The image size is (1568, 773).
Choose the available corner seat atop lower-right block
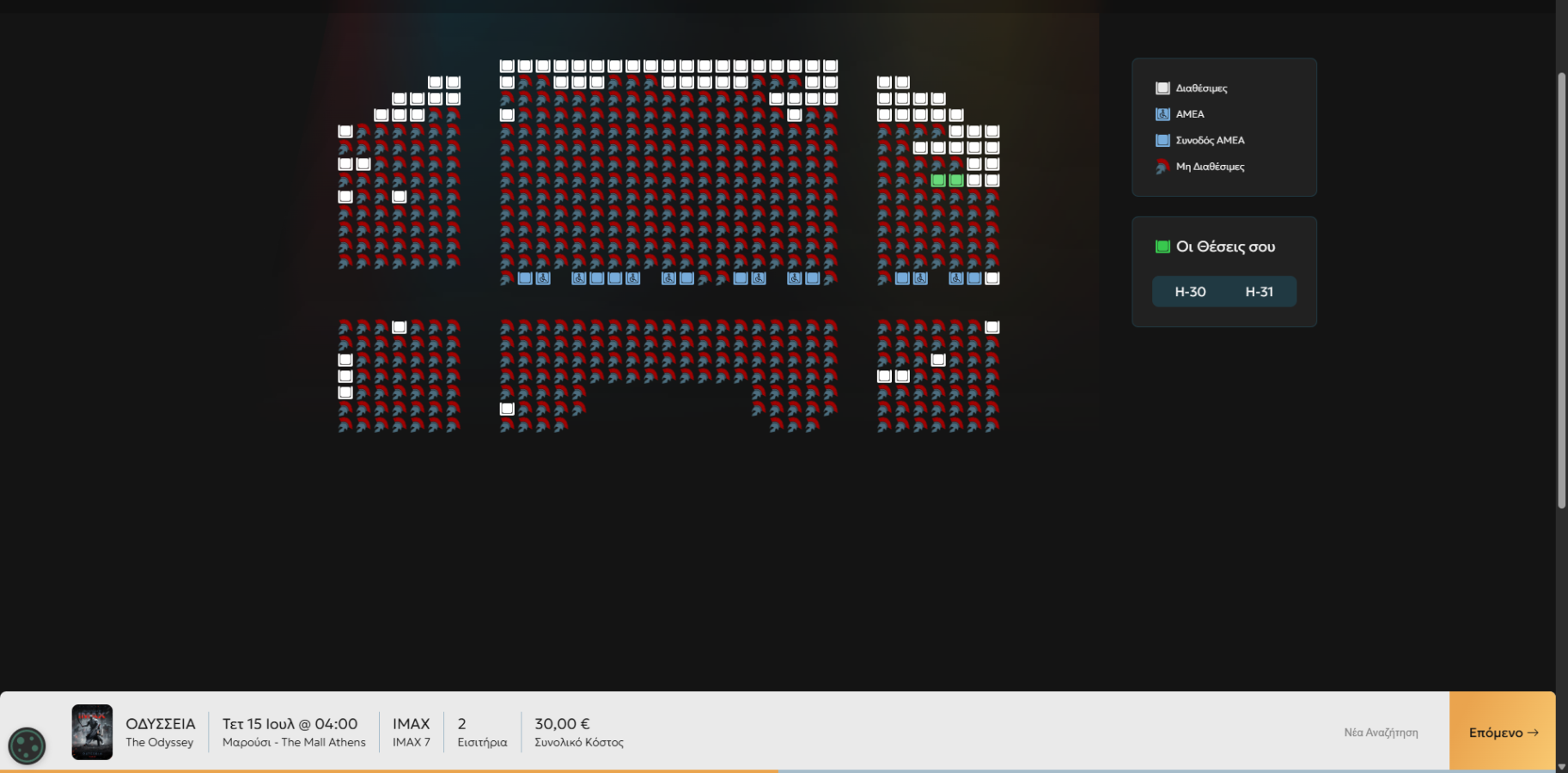(992, 327)
